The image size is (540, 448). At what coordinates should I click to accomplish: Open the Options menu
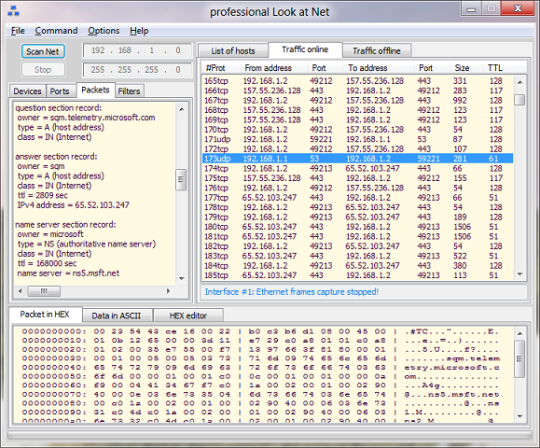(104, 31)
